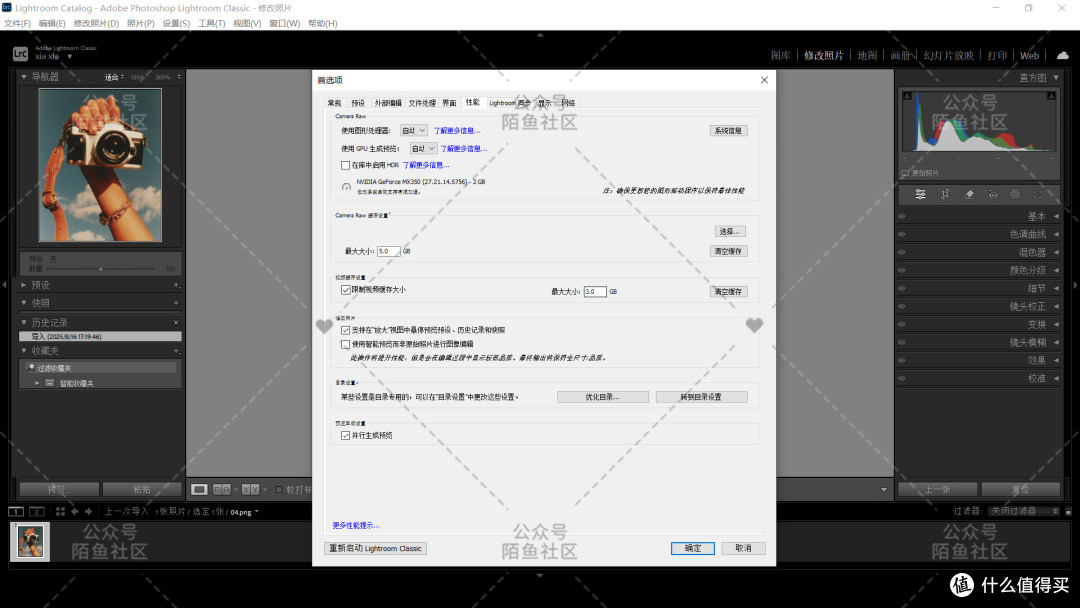Toggle visibility eye of 细节 panel
The width and height of the screenshot is (1080, 608).
[902, 289]
